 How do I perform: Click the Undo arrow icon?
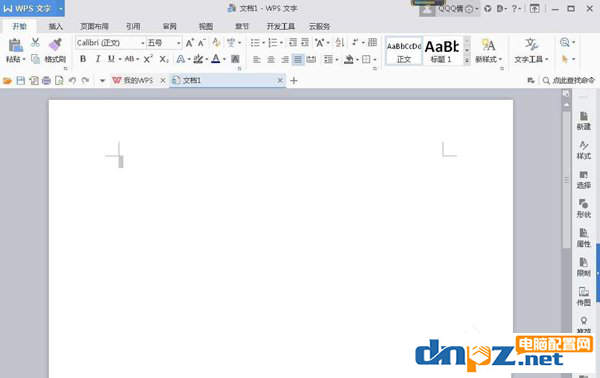point(72,81)
